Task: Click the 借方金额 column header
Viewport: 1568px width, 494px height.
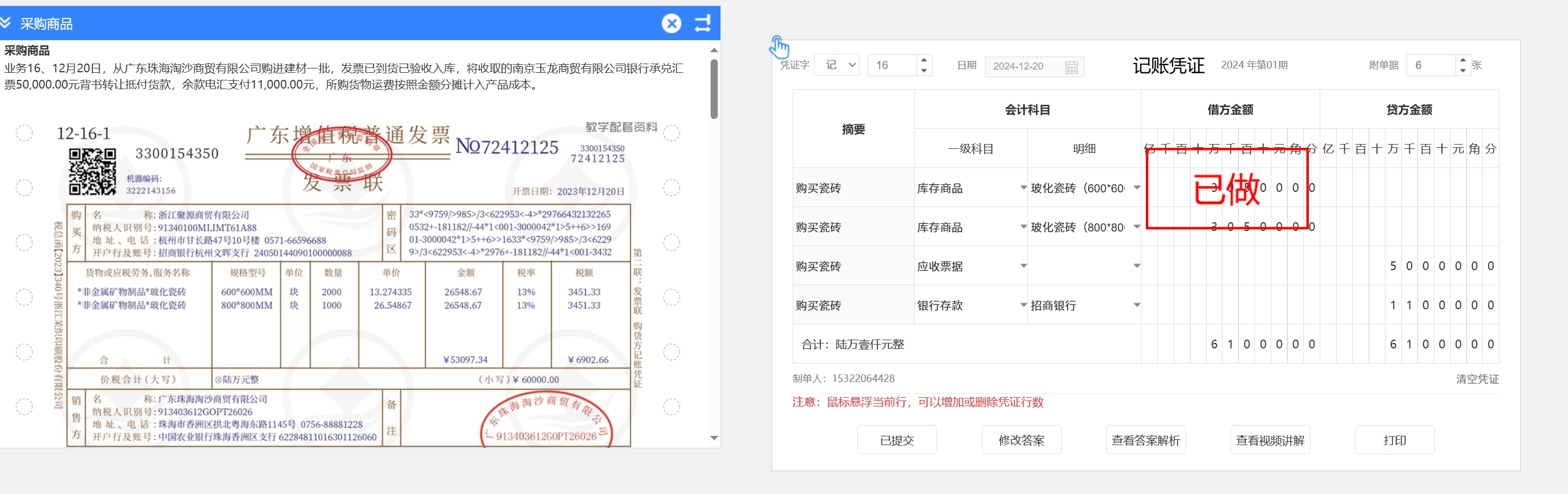Action: coord(1230,110)
